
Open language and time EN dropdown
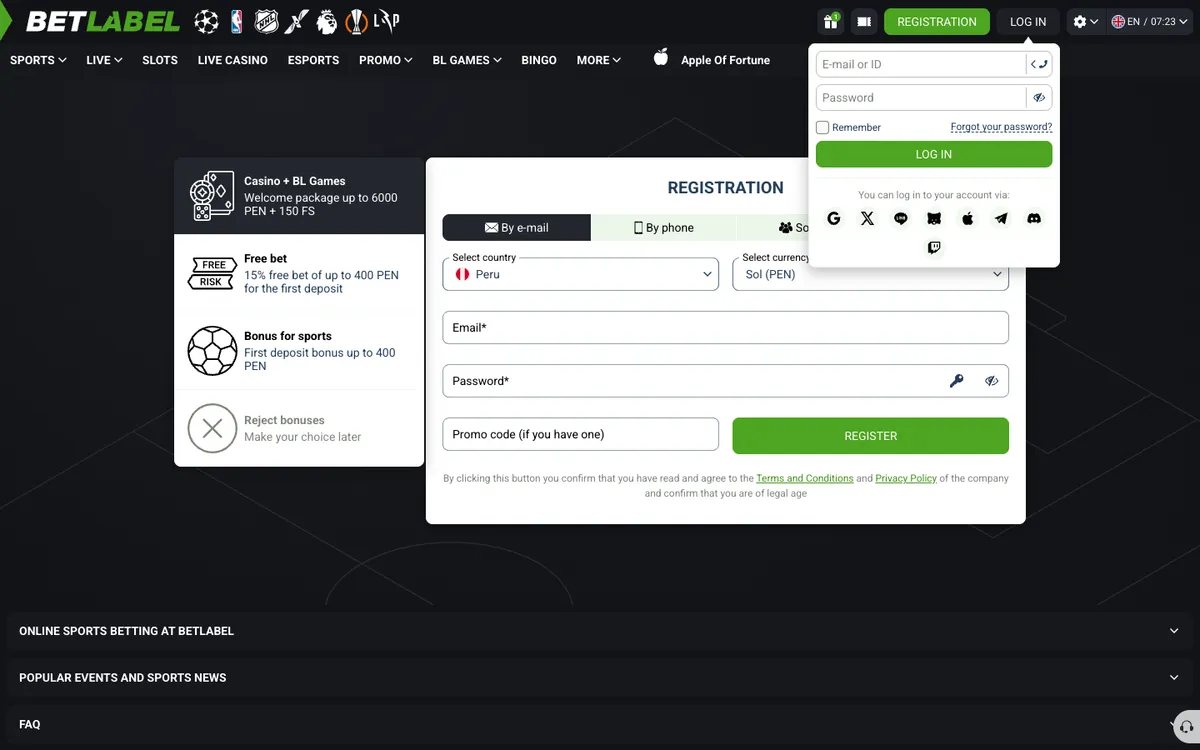click(x=1151, y=21)
